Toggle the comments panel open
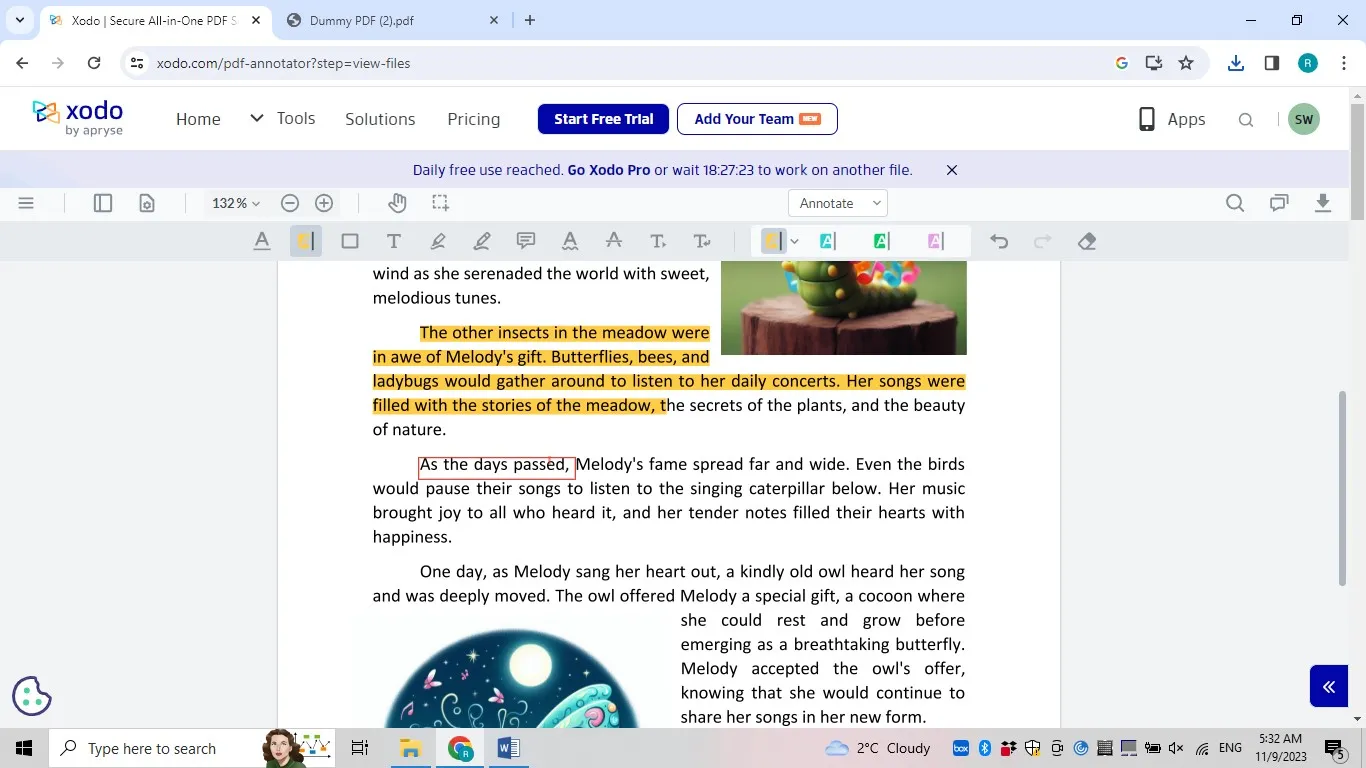 point(1278,203)
